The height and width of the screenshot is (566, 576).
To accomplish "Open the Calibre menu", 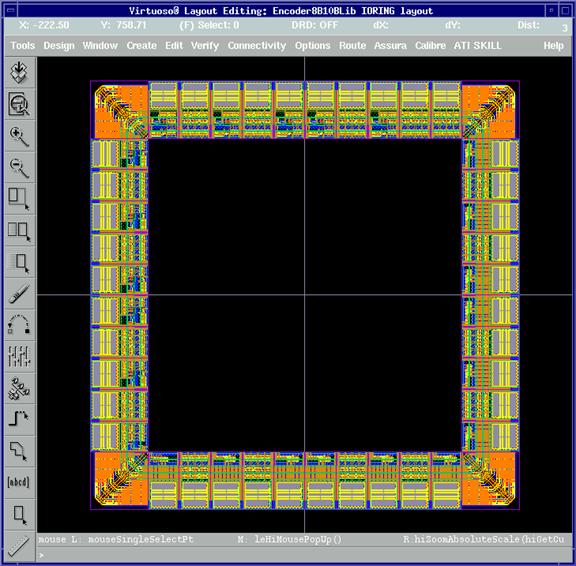I will [430, 46].
